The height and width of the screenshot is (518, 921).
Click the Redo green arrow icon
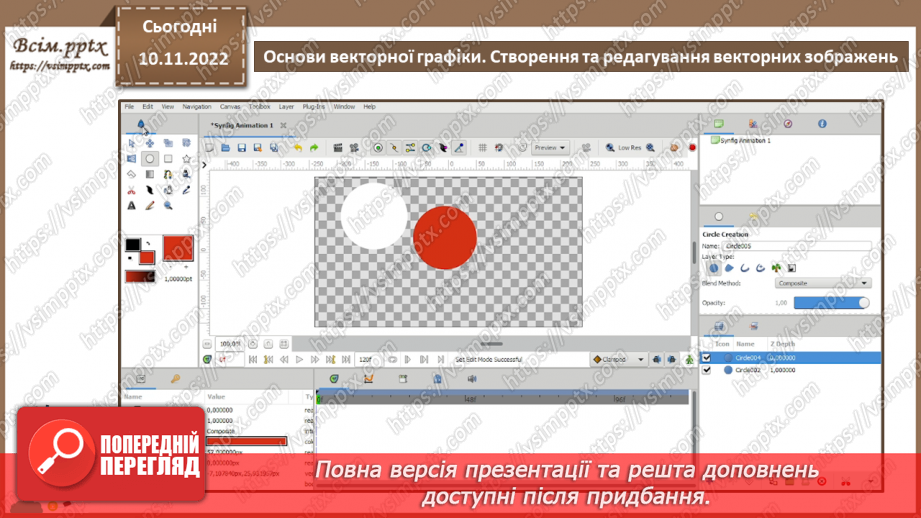point(314,148)
